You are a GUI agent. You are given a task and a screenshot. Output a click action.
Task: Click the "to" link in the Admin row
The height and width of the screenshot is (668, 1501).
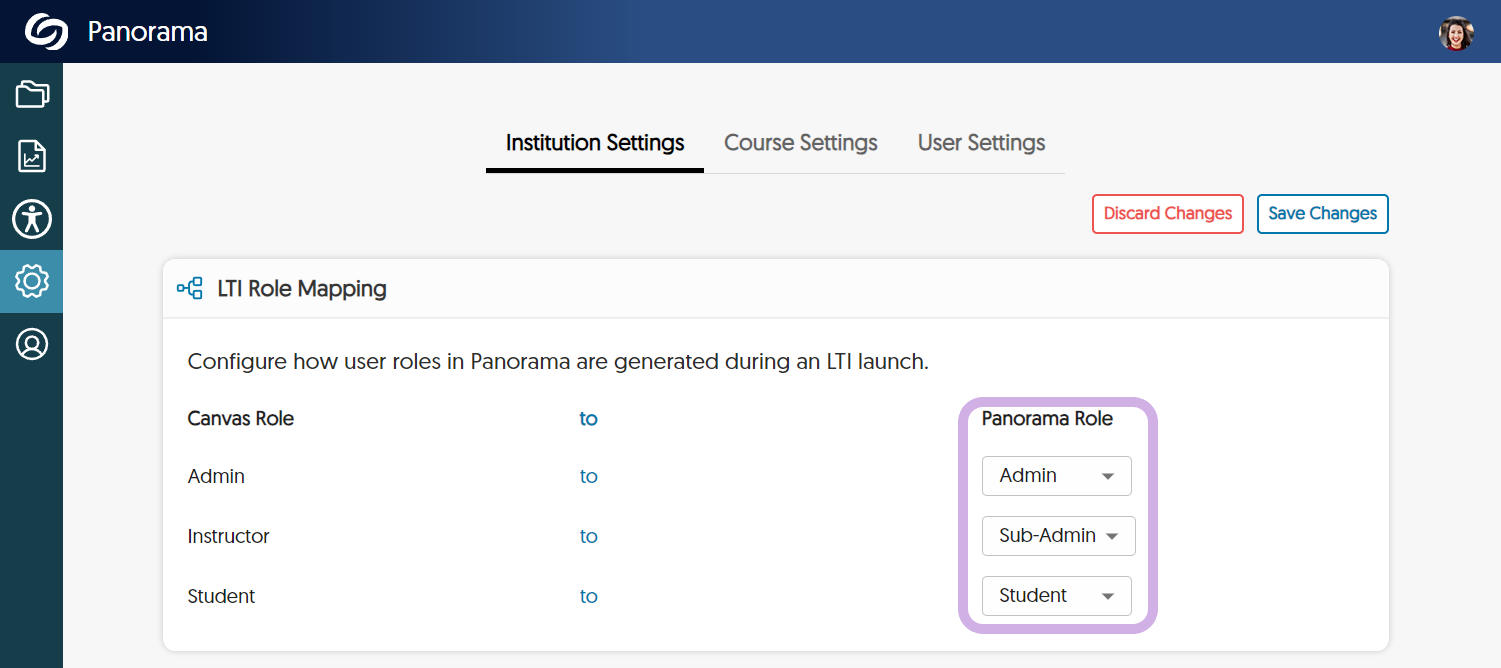coord(588,477)
